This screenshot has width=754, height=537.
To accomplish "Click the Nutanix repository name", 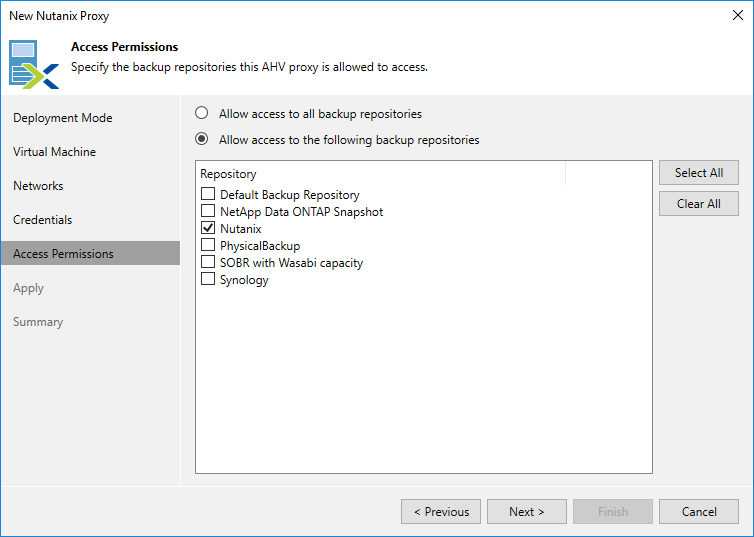I will 240,229.
